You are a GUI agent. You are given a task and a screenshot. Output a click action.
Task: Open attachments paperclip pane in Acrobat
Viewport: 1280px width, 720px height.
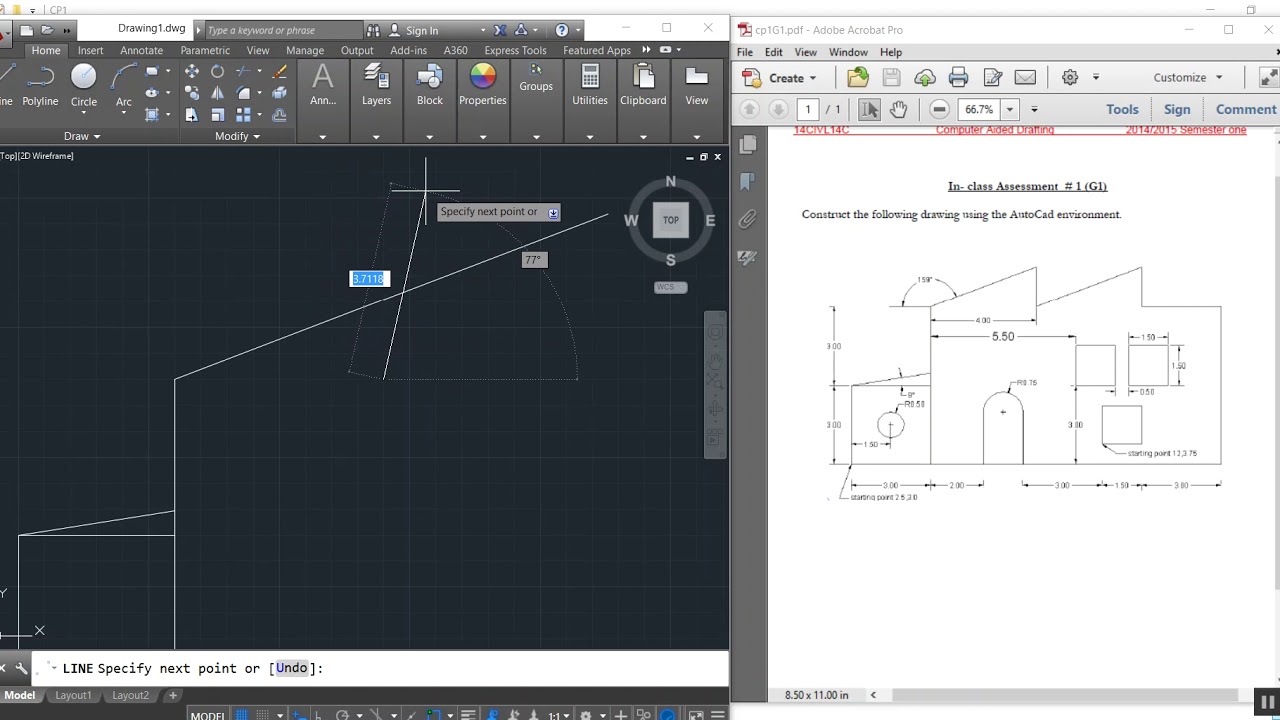pos(748,219)
